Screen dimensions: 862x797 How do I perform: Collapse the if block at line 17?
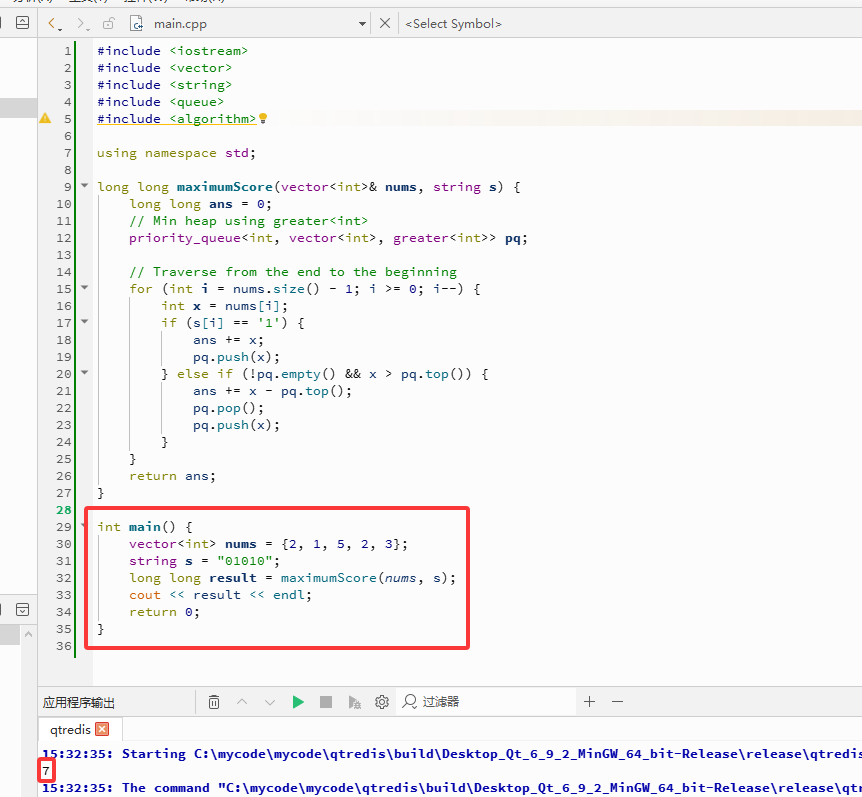click(x=85, y=322)
